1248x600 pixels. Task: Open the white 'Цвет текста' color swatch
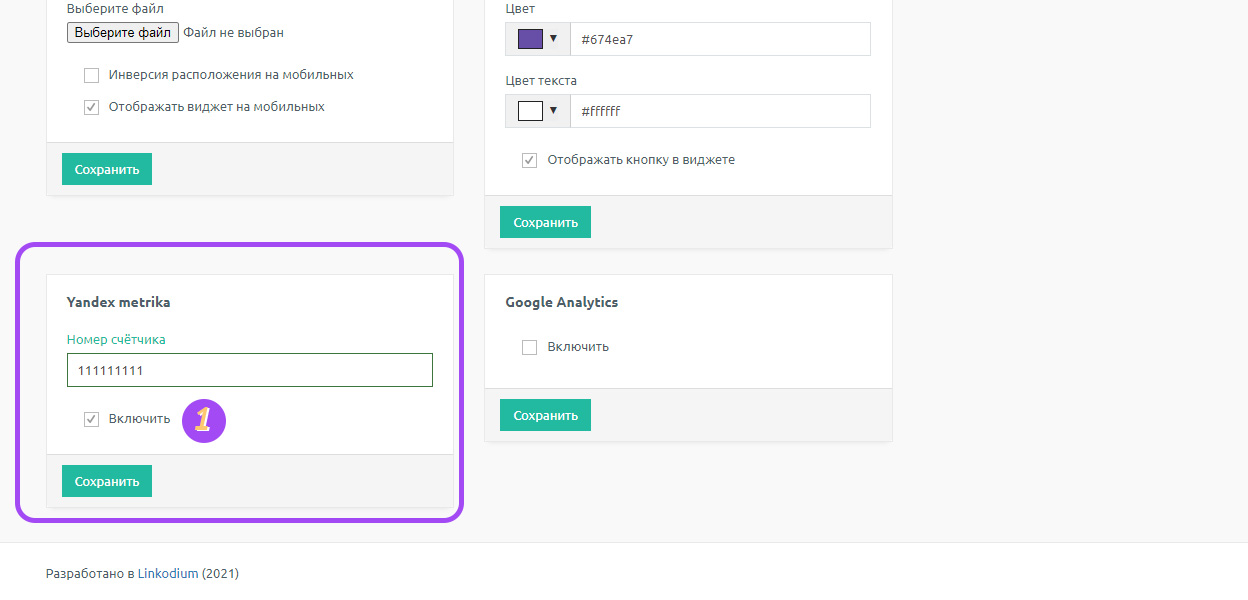pyautogui.click(x=530, y=111)
